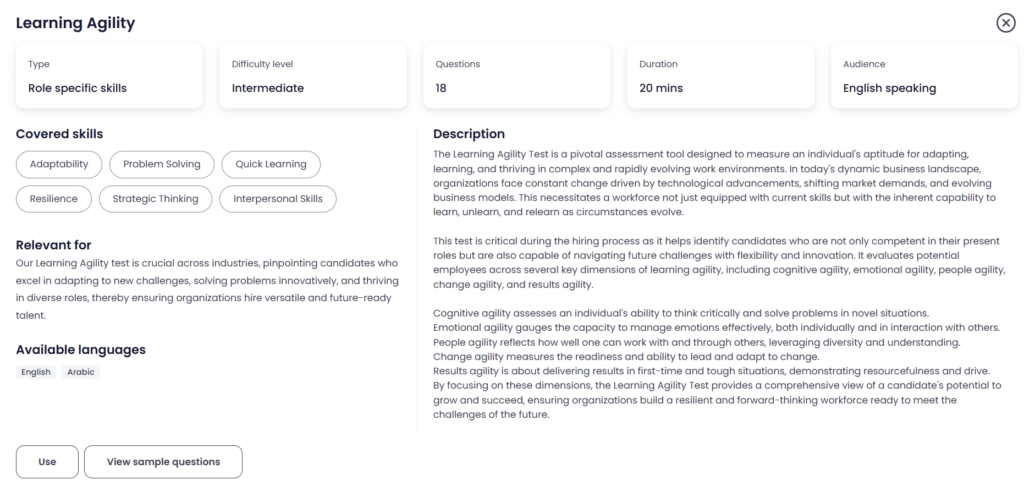Select the Interpersonal Skills chip
1024x480 pixels.
[278, 199]
